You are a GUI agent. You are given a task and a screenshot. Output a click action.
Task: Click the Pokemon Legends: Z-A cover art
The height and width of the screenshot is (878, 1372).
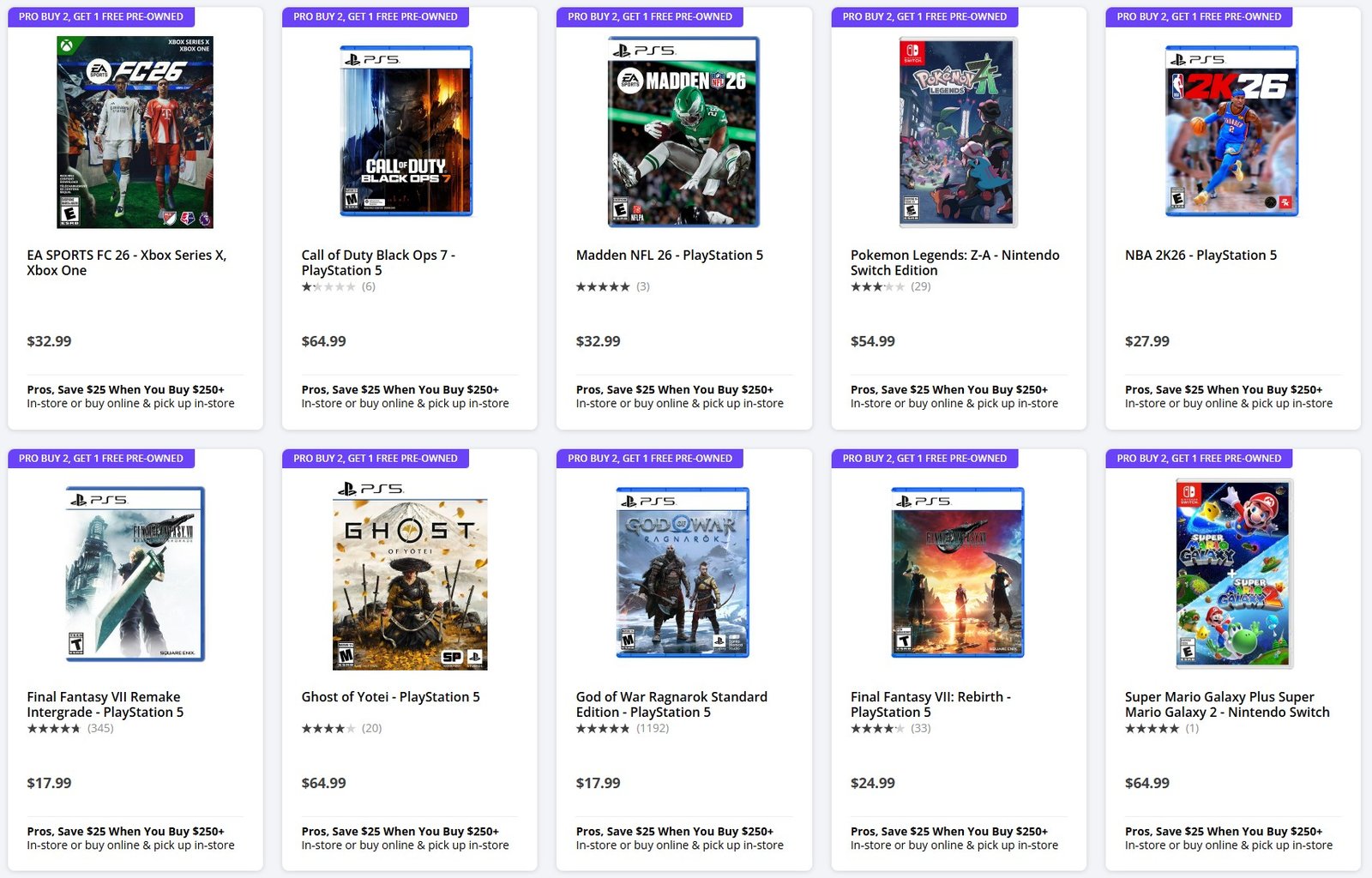956,133
